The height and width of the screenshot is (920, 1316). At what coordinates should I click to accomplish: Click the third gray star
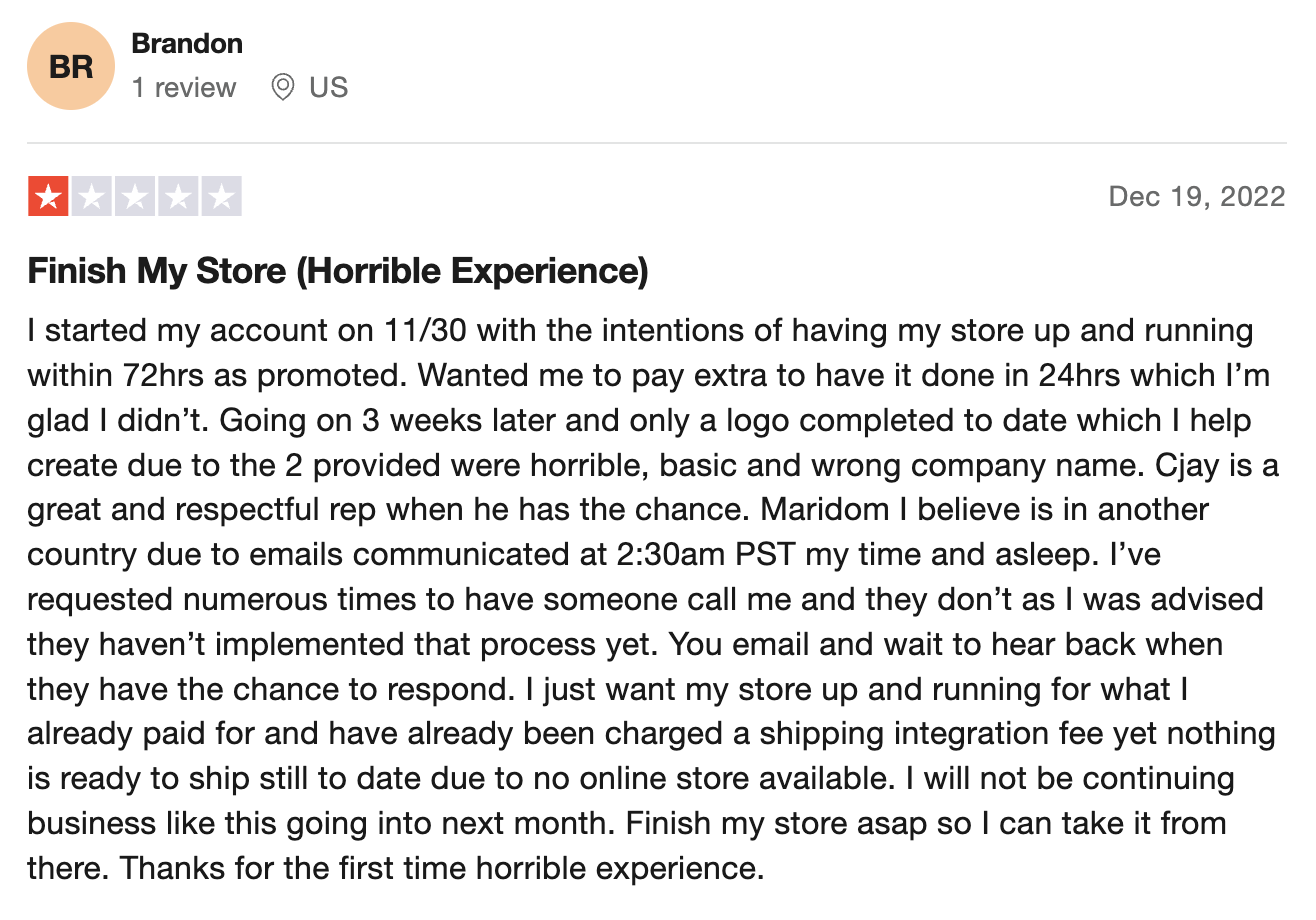(135, 197)
